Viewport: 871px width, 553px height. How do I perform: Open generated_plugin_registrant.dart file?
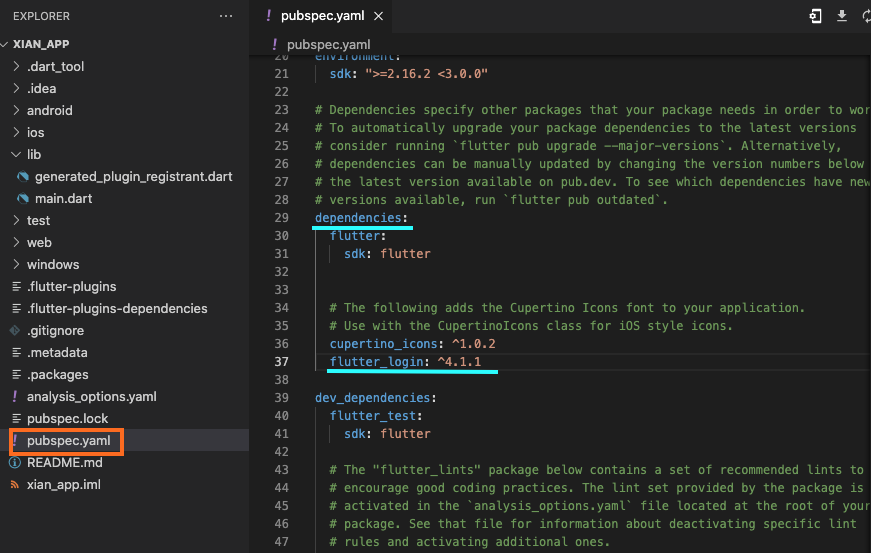coord(133,176)
